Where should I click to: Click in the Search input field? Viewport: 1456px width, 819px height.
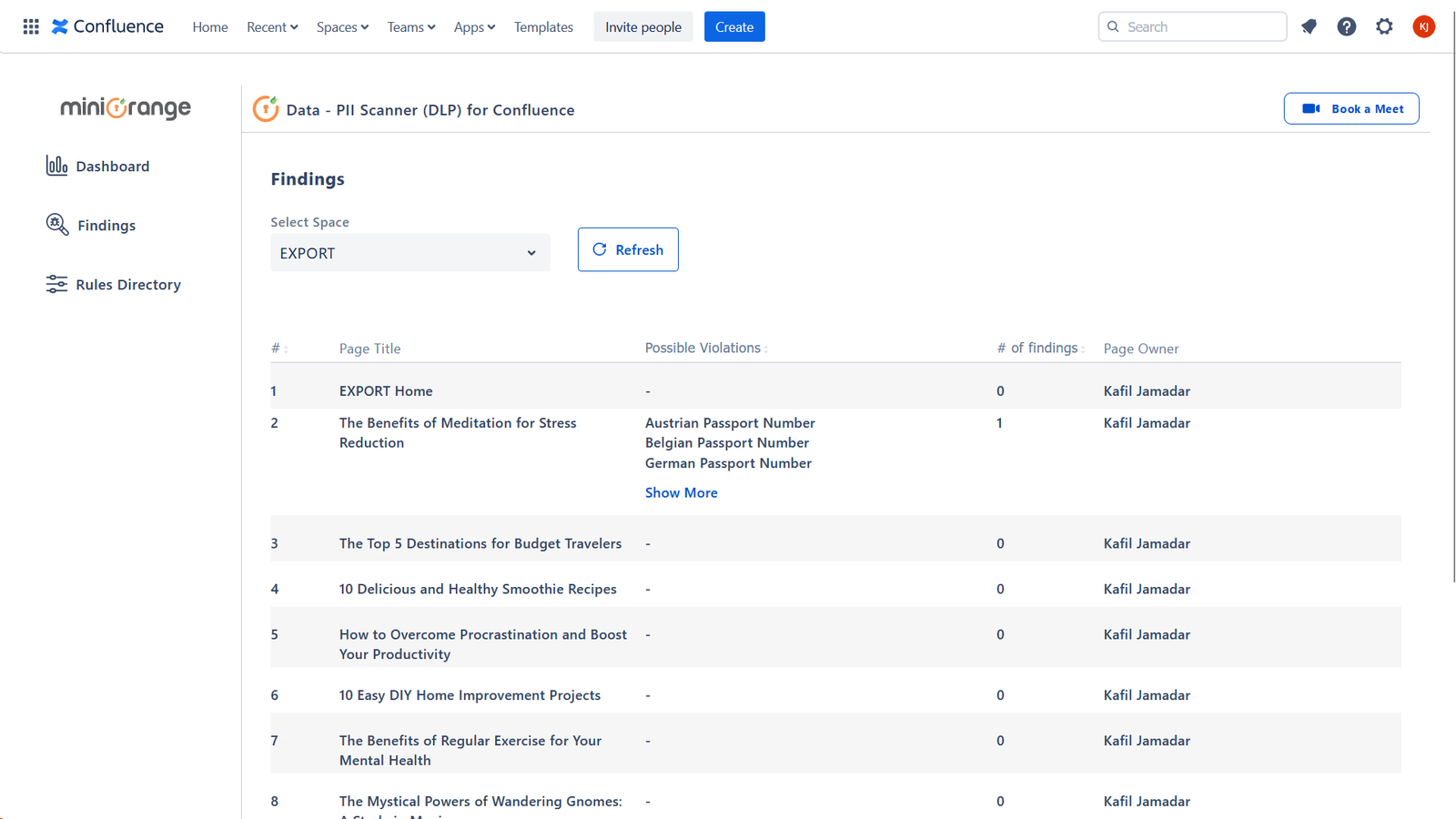pyautogui.click(x=1192, y=26)
